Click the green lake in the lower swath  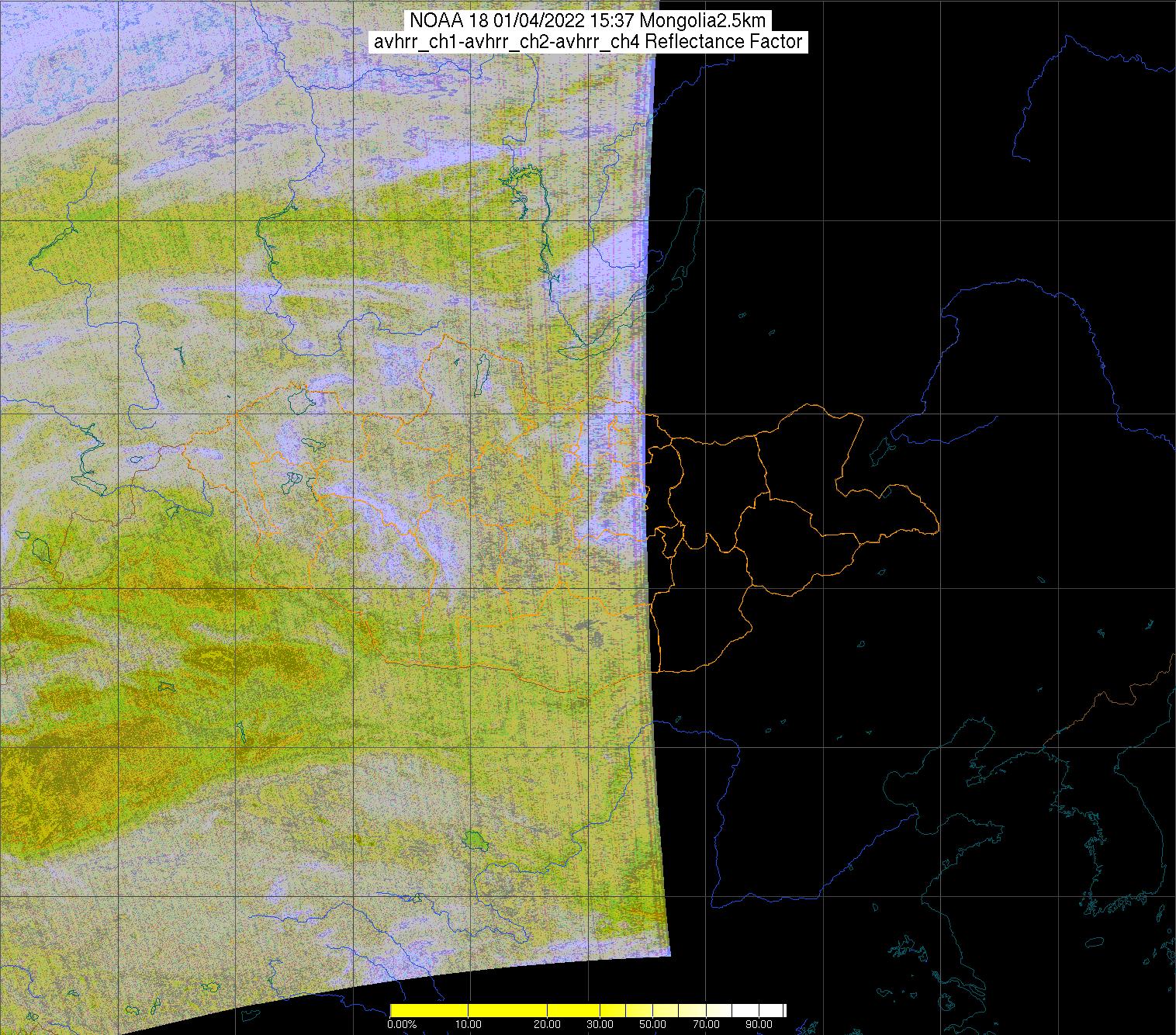[x=475, y=839]
